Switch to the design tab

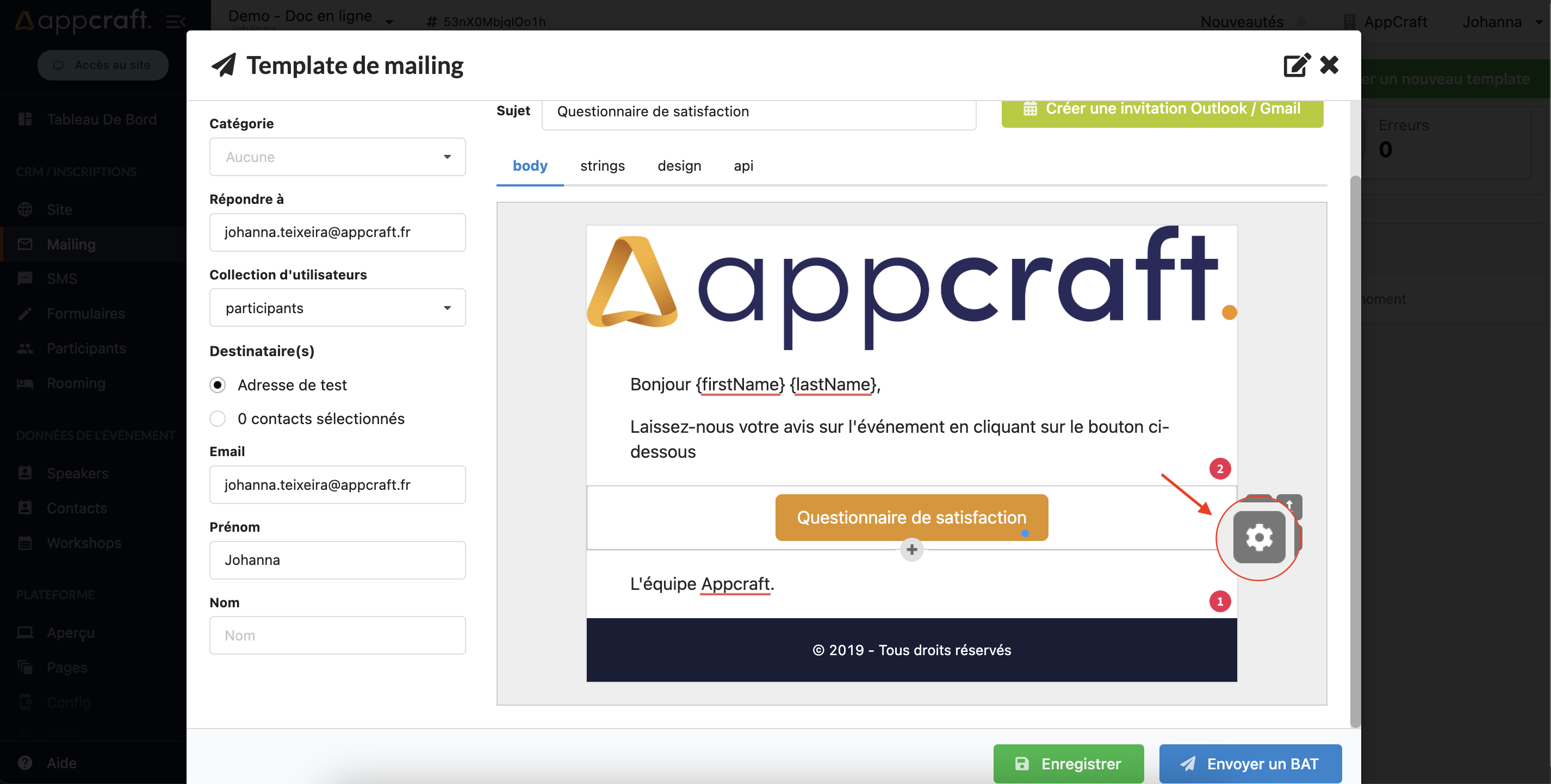[x=679, y=166]
